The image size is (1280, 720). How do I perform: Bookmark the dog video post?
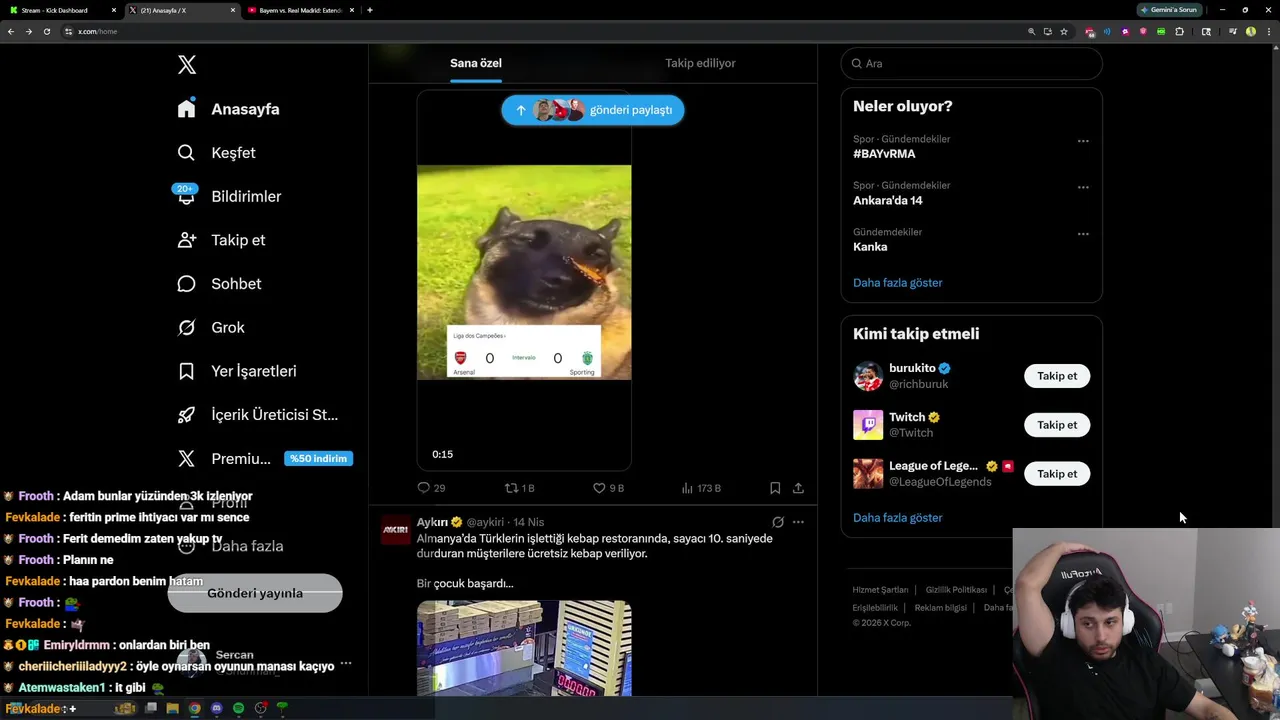tap(775, 488)
